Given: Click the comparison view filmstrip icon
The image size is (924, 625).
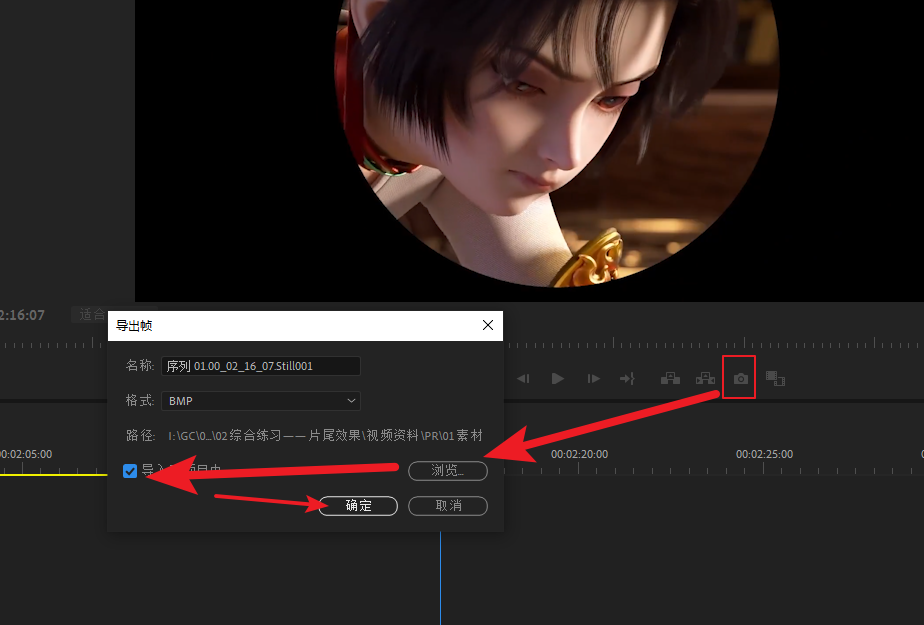Looking at the screenshot, I should coord(775,378).
